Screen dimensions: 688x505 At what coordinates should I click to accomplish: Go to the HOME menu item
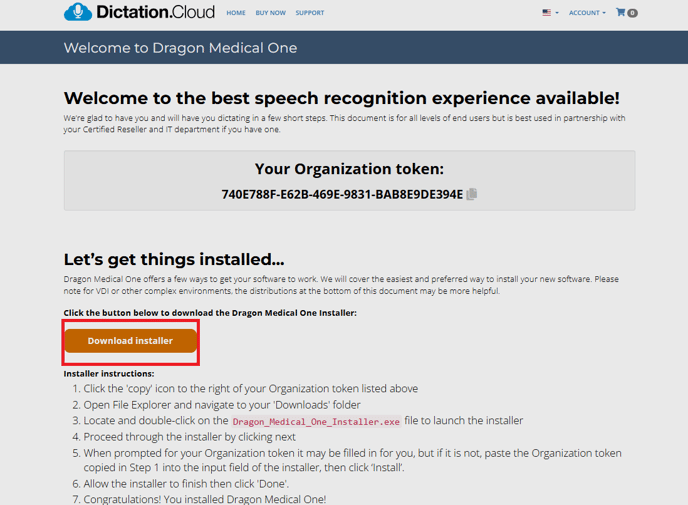point(236,13)
